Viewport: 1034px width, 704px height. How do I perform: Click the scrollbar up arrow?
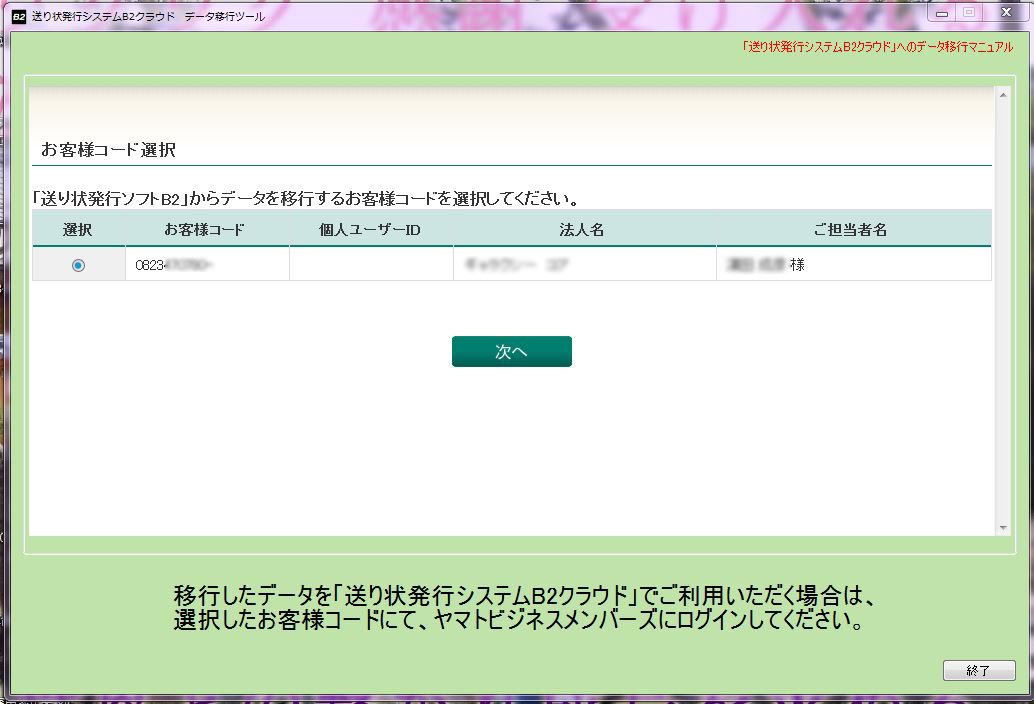point(1003,96)
